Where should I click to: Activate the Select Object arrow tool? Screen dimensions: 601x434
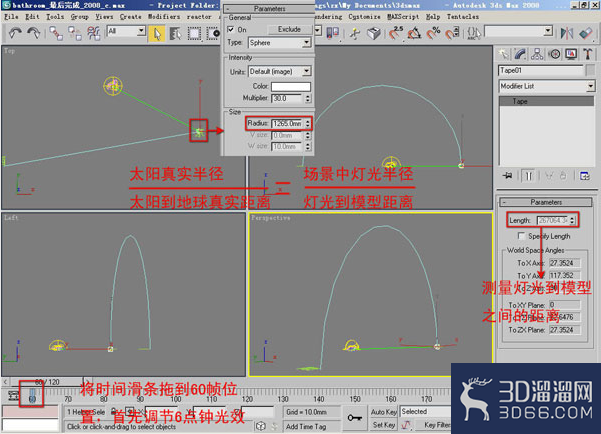157,33
